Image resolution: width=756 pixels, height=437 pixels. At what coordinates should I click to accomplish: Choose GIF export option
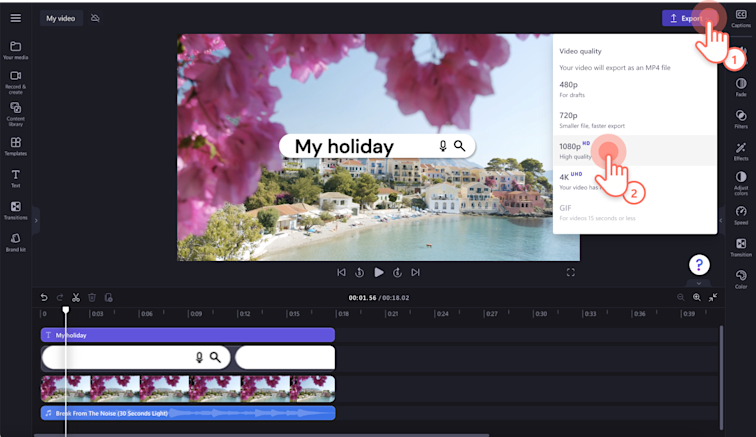pos(634,212)
